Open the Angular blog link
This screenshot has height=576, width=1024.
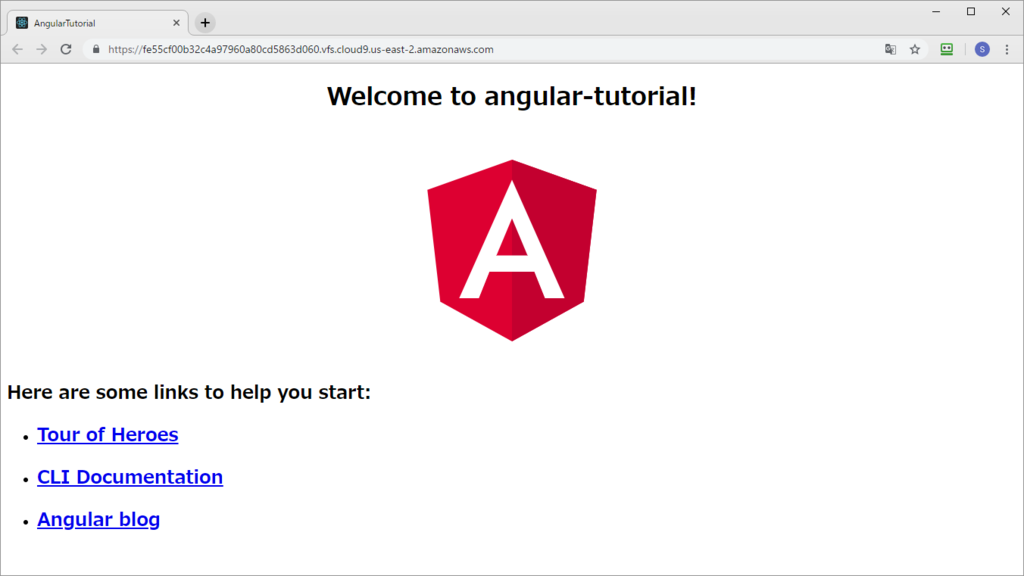99,519
